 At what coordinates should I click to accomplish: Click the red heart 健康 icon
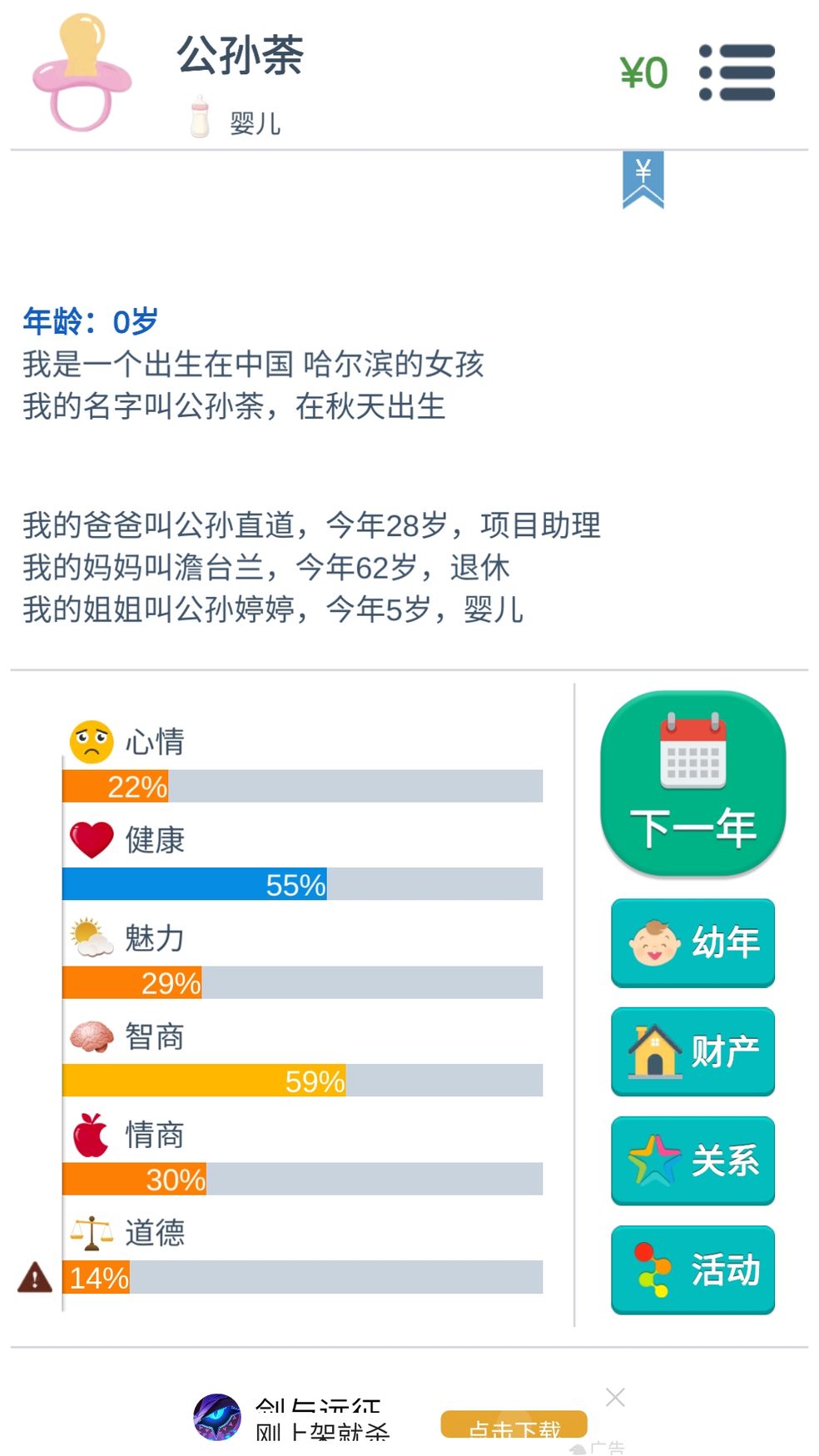click(92, 839)
